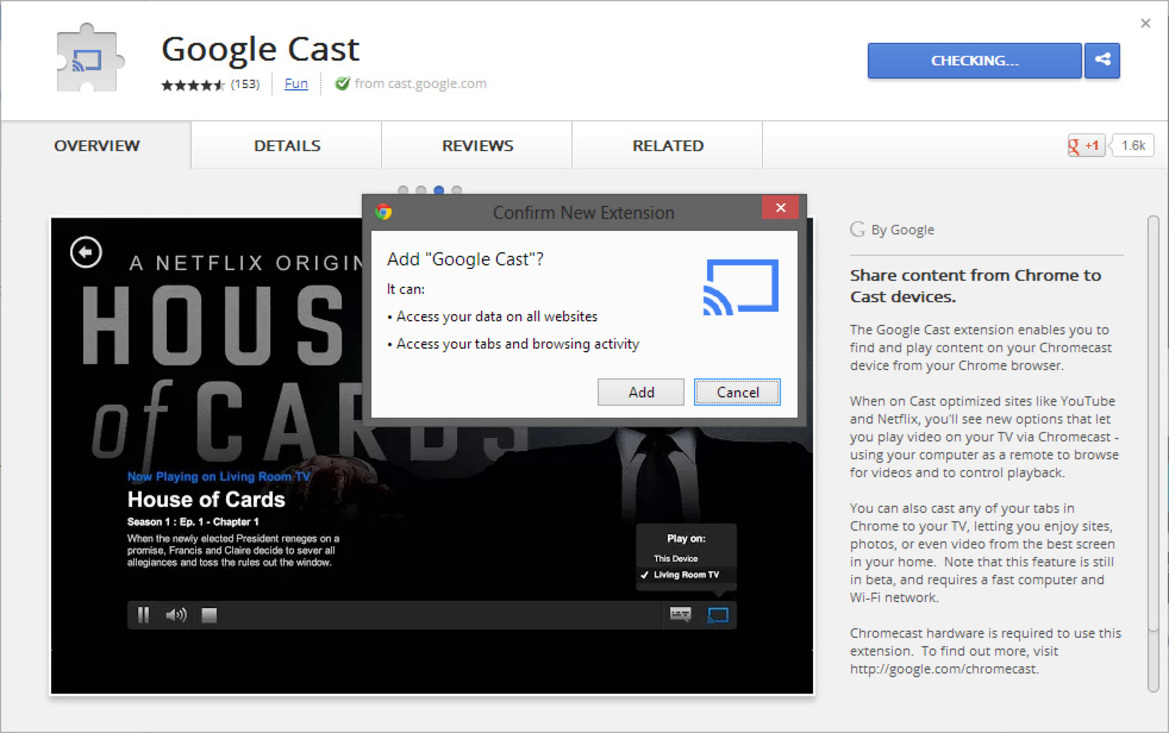1169x733 pixels.
Task: Switch to the DETAILS tab
Action: click(x=287, y=145)
